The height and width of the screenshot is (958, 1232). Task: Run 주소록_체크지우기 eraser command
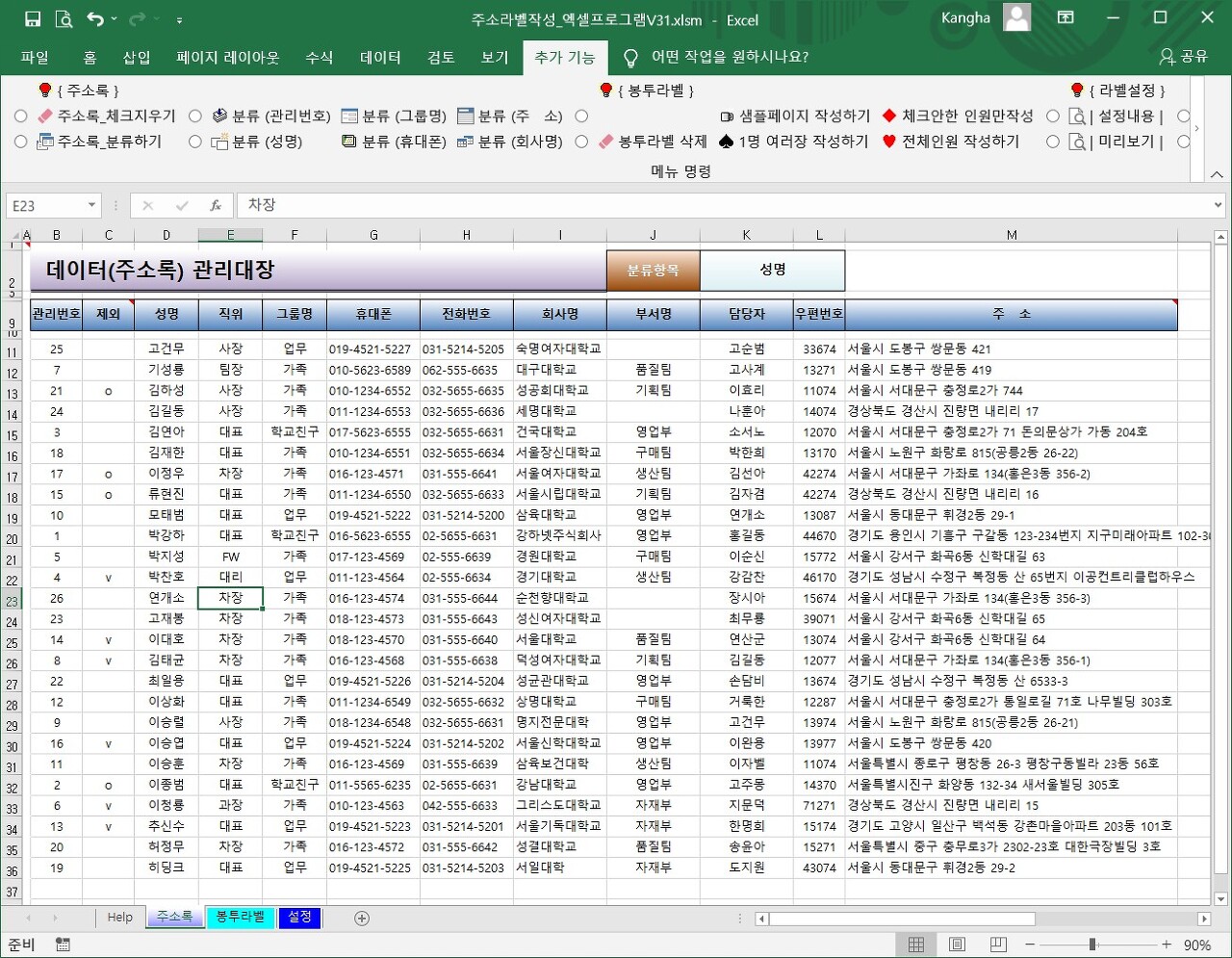(106, 116)
